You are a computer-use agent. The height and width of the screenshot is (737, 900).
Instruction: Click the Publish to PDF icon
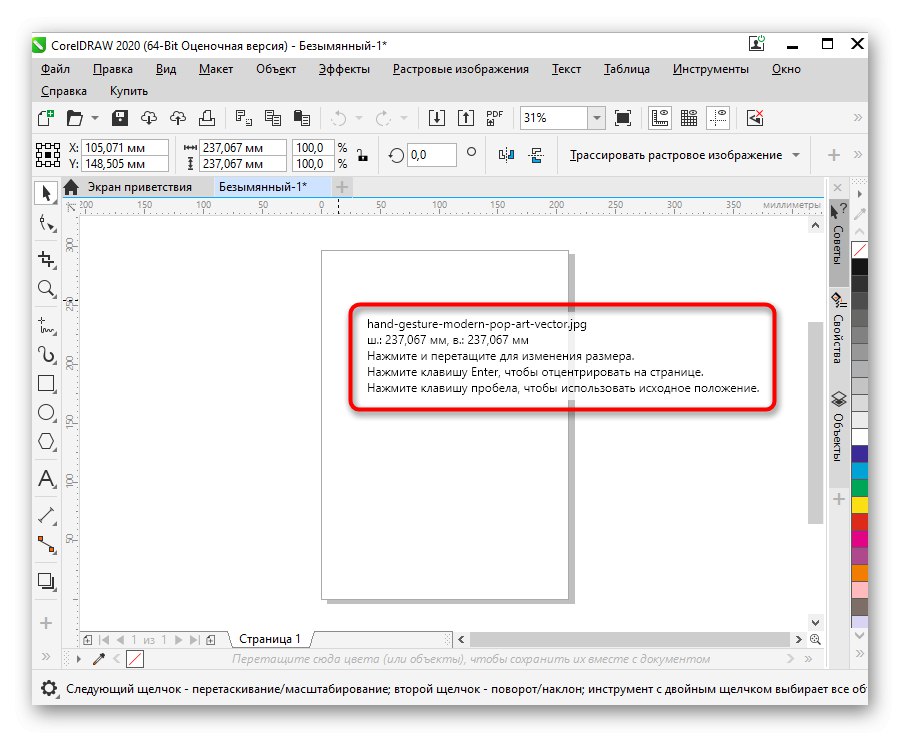[x=494, y=117]
